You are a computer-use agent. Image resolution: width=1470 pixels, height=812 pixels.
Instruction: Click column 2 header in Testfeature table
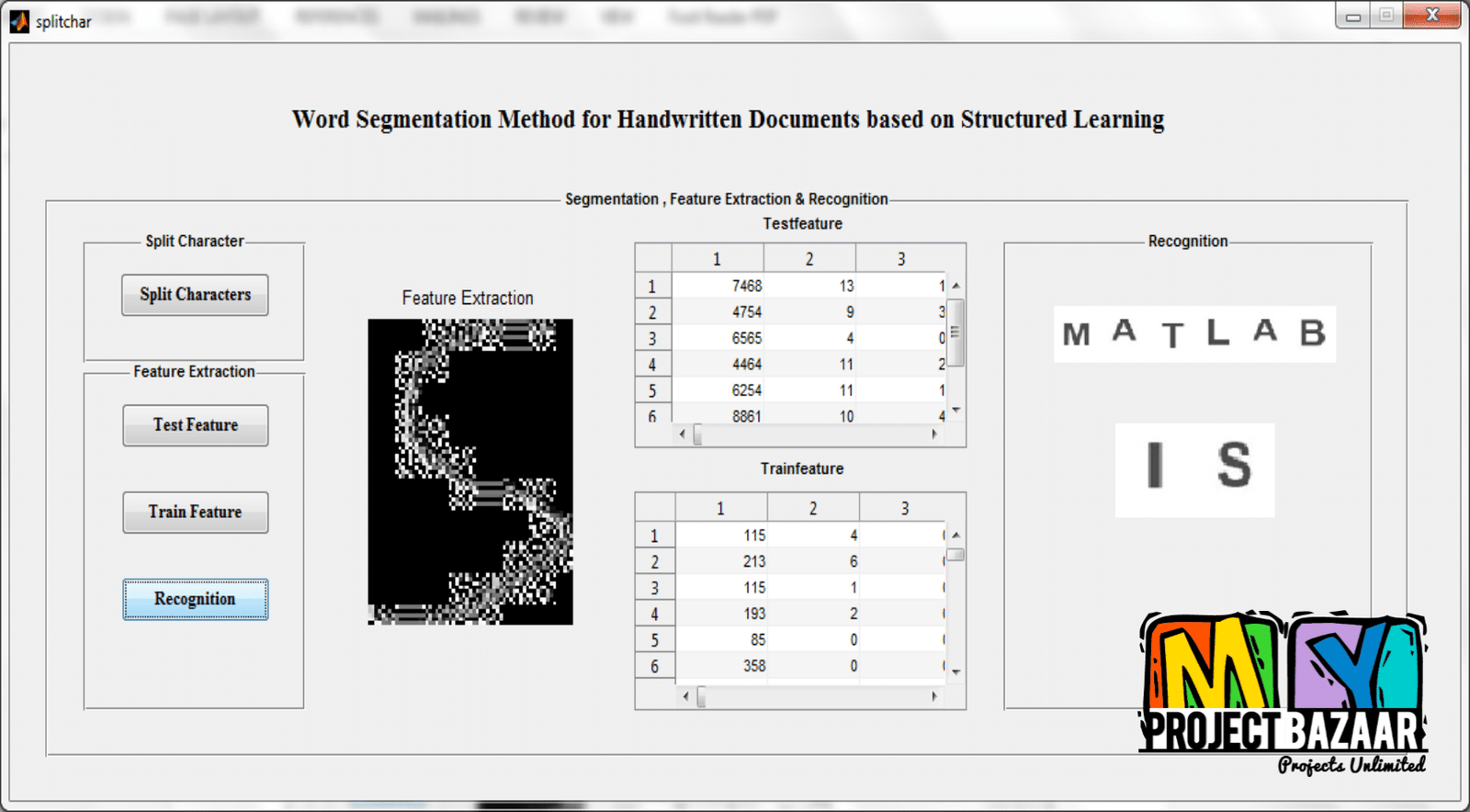click(809, 259)
